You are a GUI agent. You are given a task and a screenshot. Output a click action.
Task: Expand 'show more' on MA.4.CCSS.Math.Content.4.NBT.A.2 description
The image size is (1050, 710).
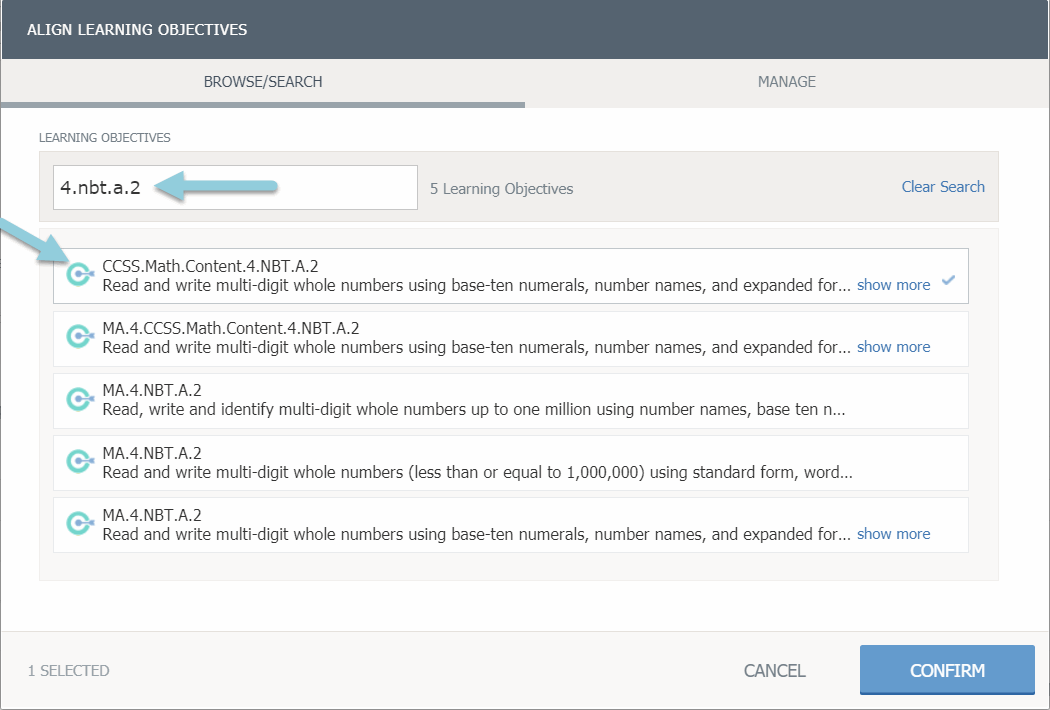[x=893, y=347]
